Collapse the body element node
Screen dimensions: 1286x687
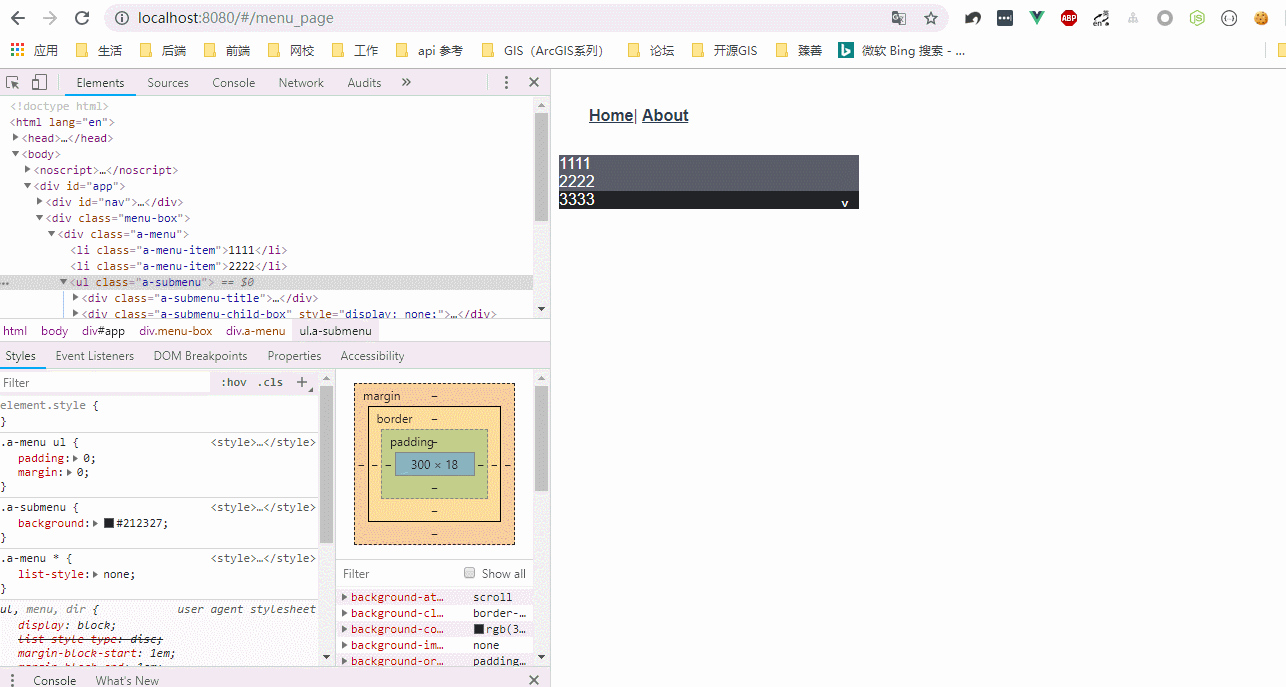(x=16, y=154)
